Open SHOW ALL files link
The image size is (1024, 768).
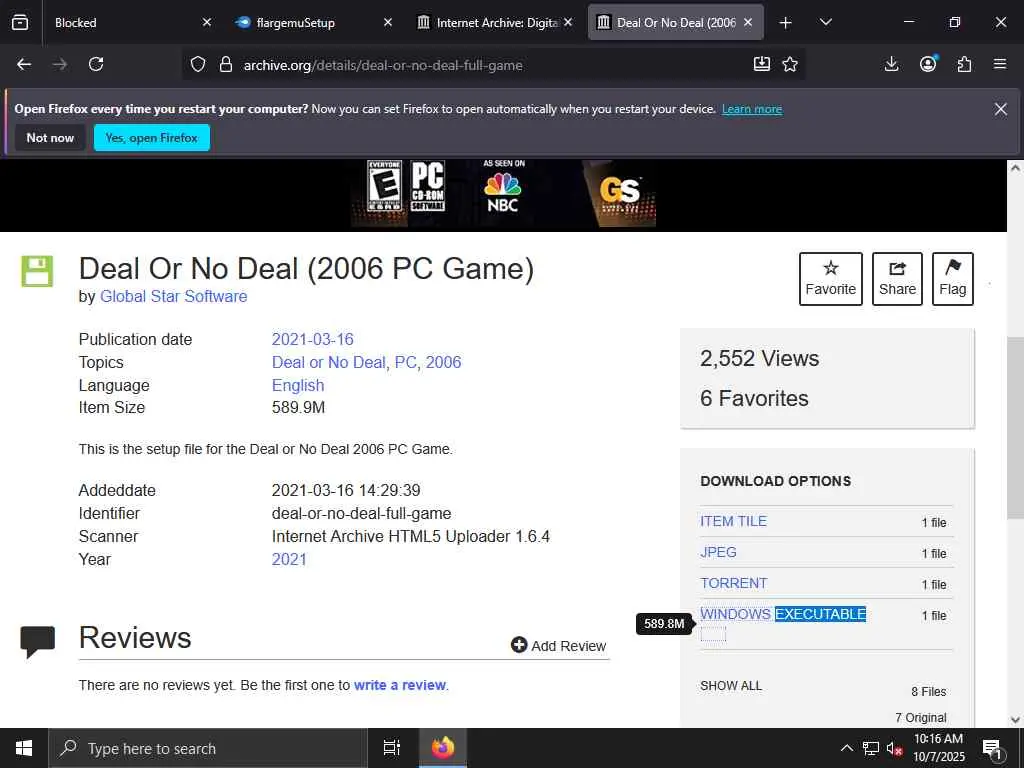(731, 686)
